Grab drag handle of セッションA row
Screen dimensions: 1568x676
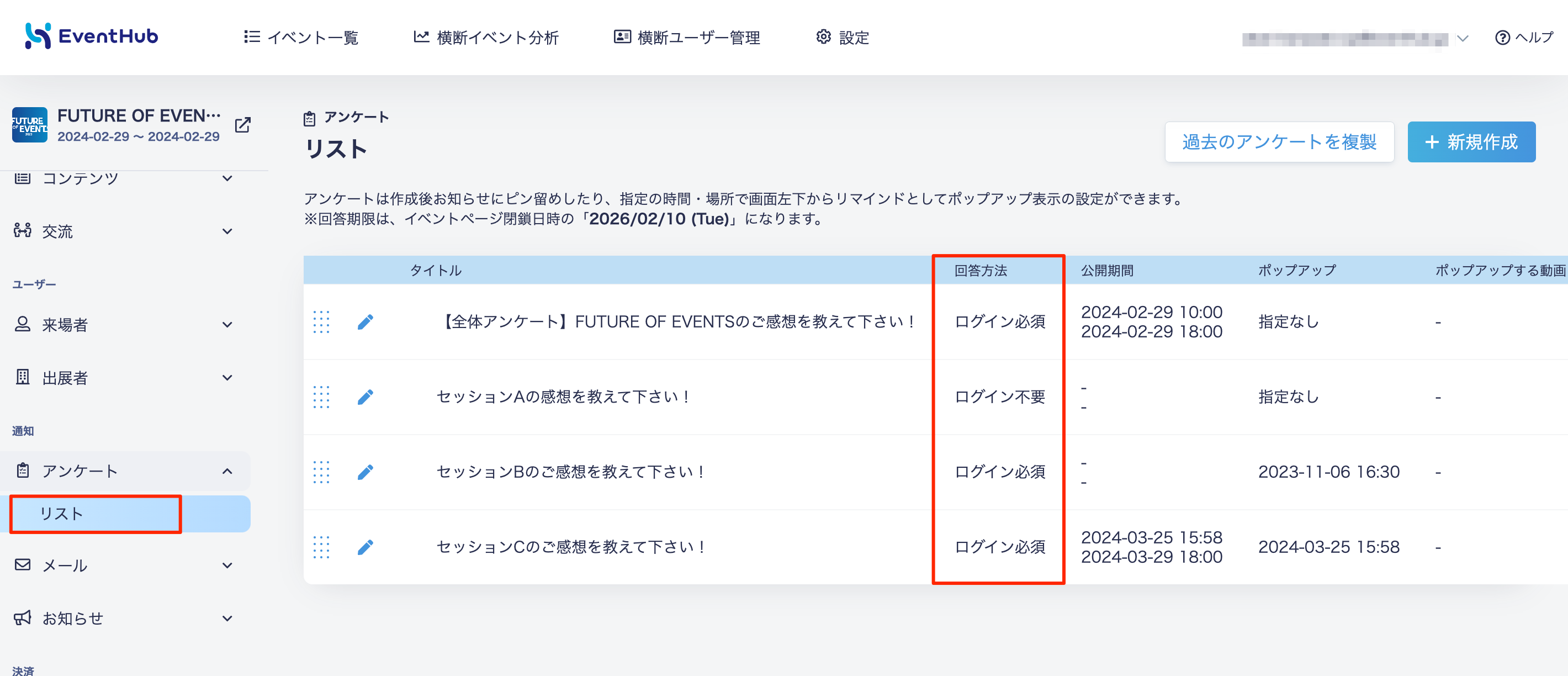coord(321,397)
